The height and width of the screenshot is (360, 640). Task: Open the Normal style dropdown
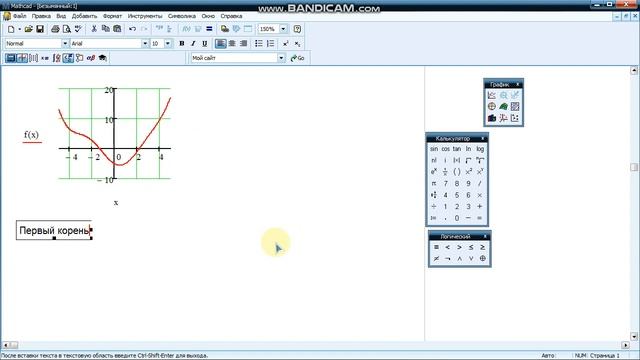point(65,43)
